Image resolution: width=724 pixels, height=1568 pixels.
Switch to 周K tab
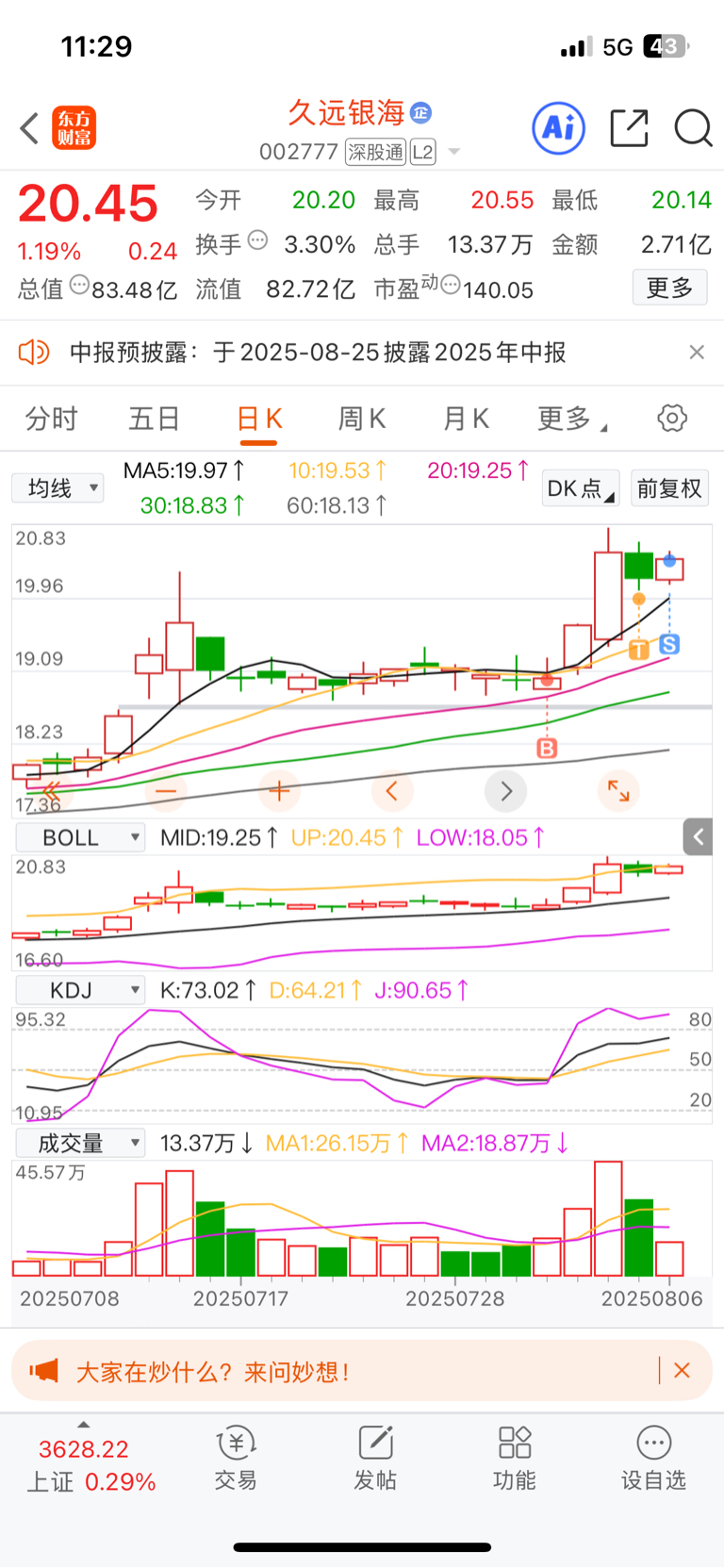click(362, 419)
